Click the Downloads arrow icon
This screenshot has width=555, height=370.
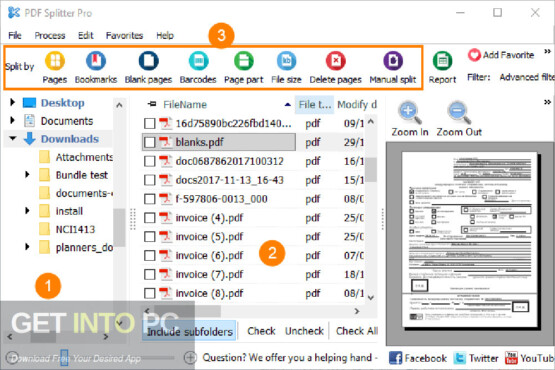click(x=29, y=139)
